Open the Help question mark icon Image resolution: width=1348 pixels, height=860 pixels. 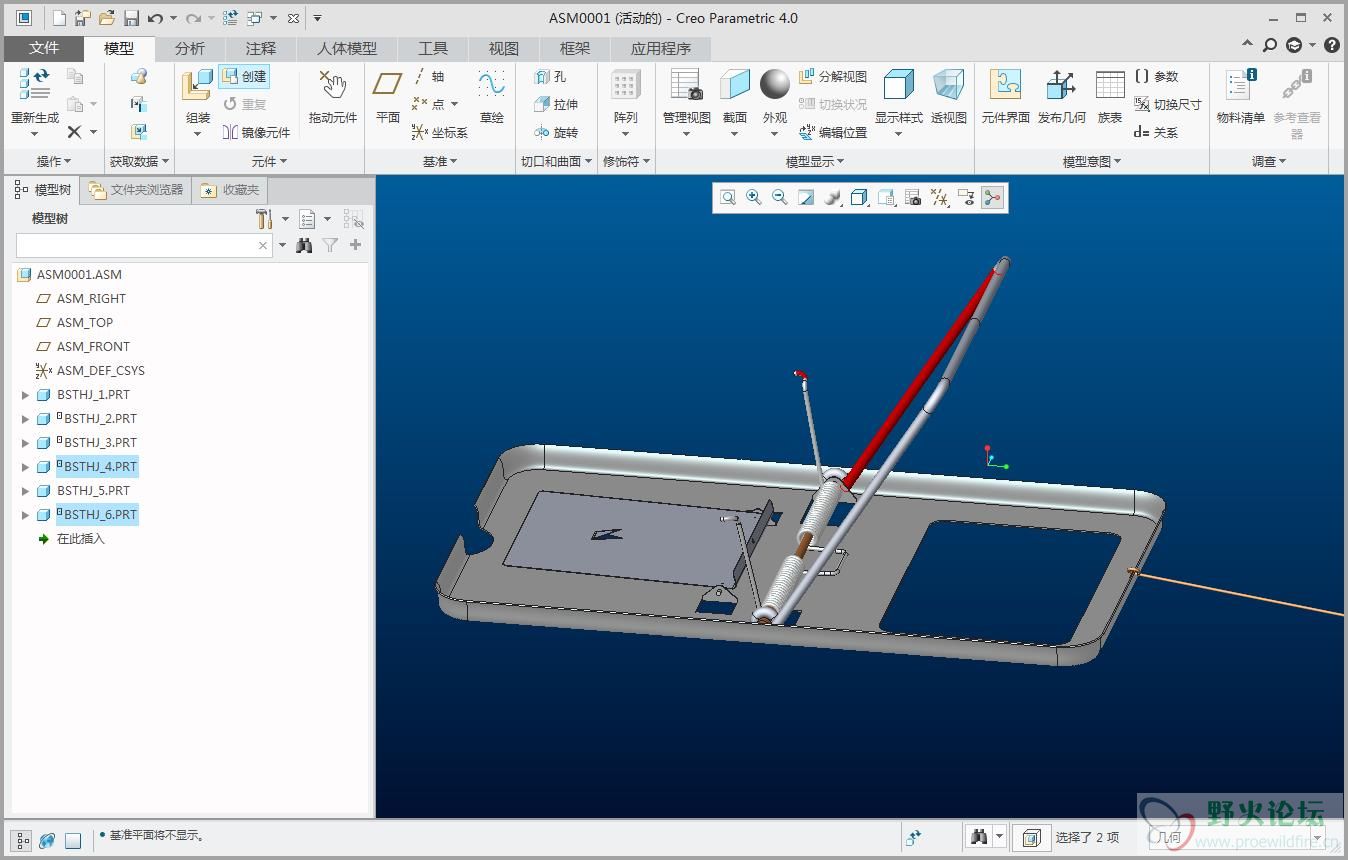[1331, 45]
